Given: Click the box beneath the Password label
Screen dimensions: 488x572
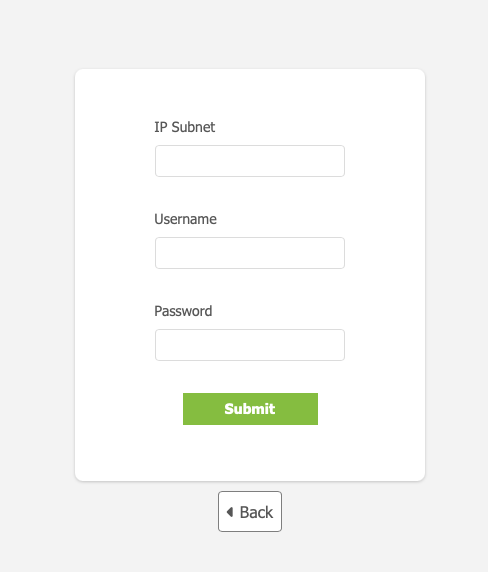Looking at the screenshot, I should click(x=250, y=345).
